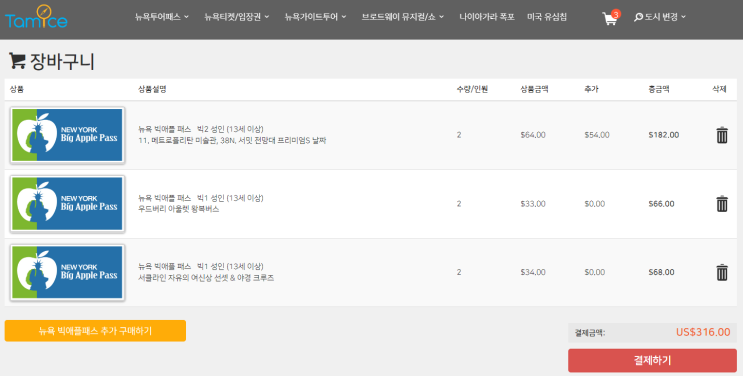743x376 pixels.
Task: Click the total price $182.00
Action: coord(663,135)
